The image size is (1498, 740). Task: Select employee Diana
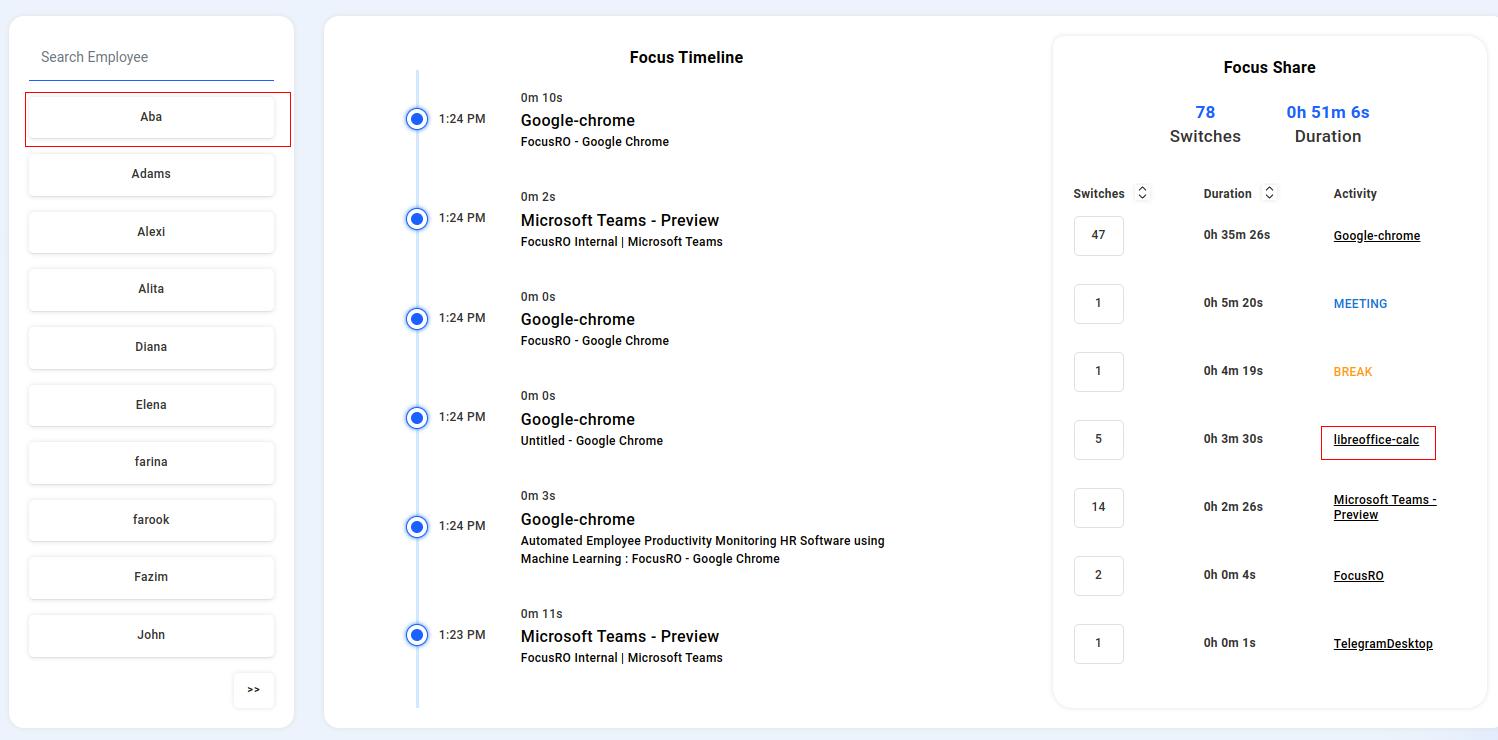pos(151,346)
